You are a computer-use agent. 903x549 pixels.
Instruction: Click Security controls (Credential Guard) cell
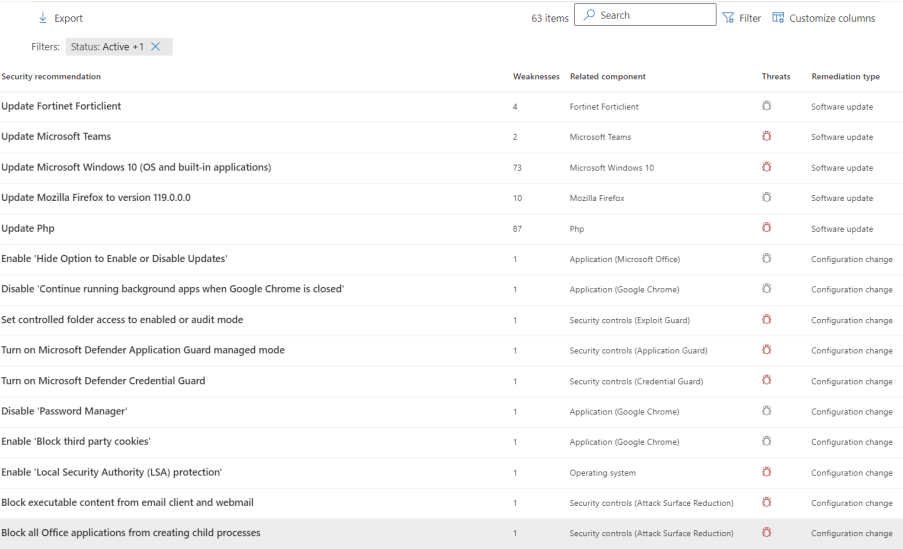tap(636, 381)
